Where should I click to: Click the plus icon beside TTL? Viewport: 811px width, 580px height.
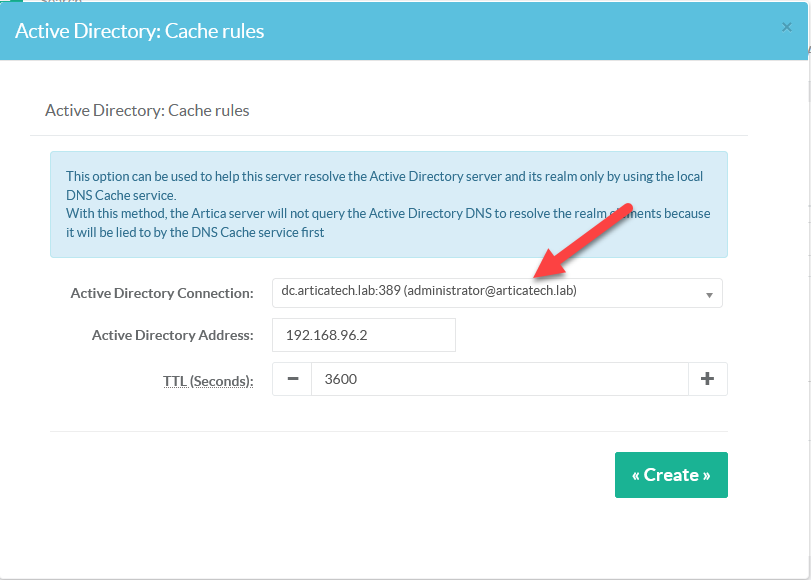pyautogui.click(x=707, y=379)
